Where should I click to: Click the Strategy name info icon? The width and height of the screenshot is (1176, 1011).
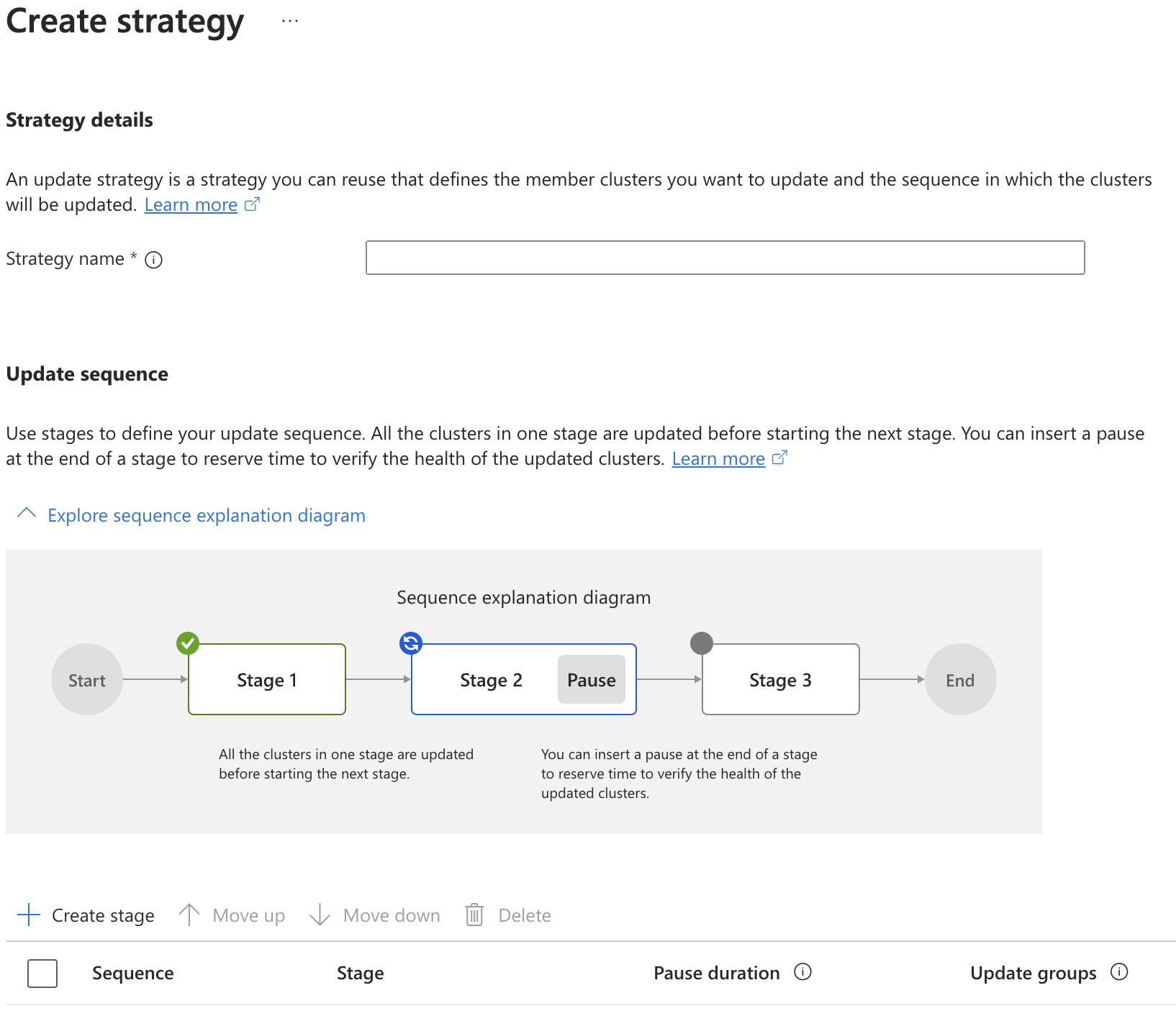(x=155, y=260)
